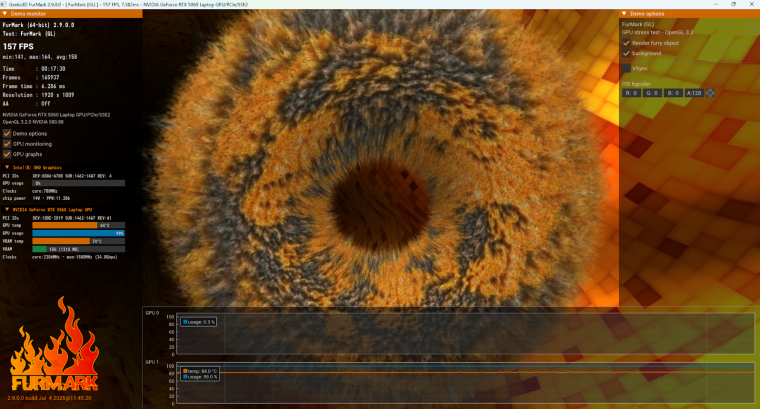Click the GPU usage blue bar at 99%

pos(78,233)
